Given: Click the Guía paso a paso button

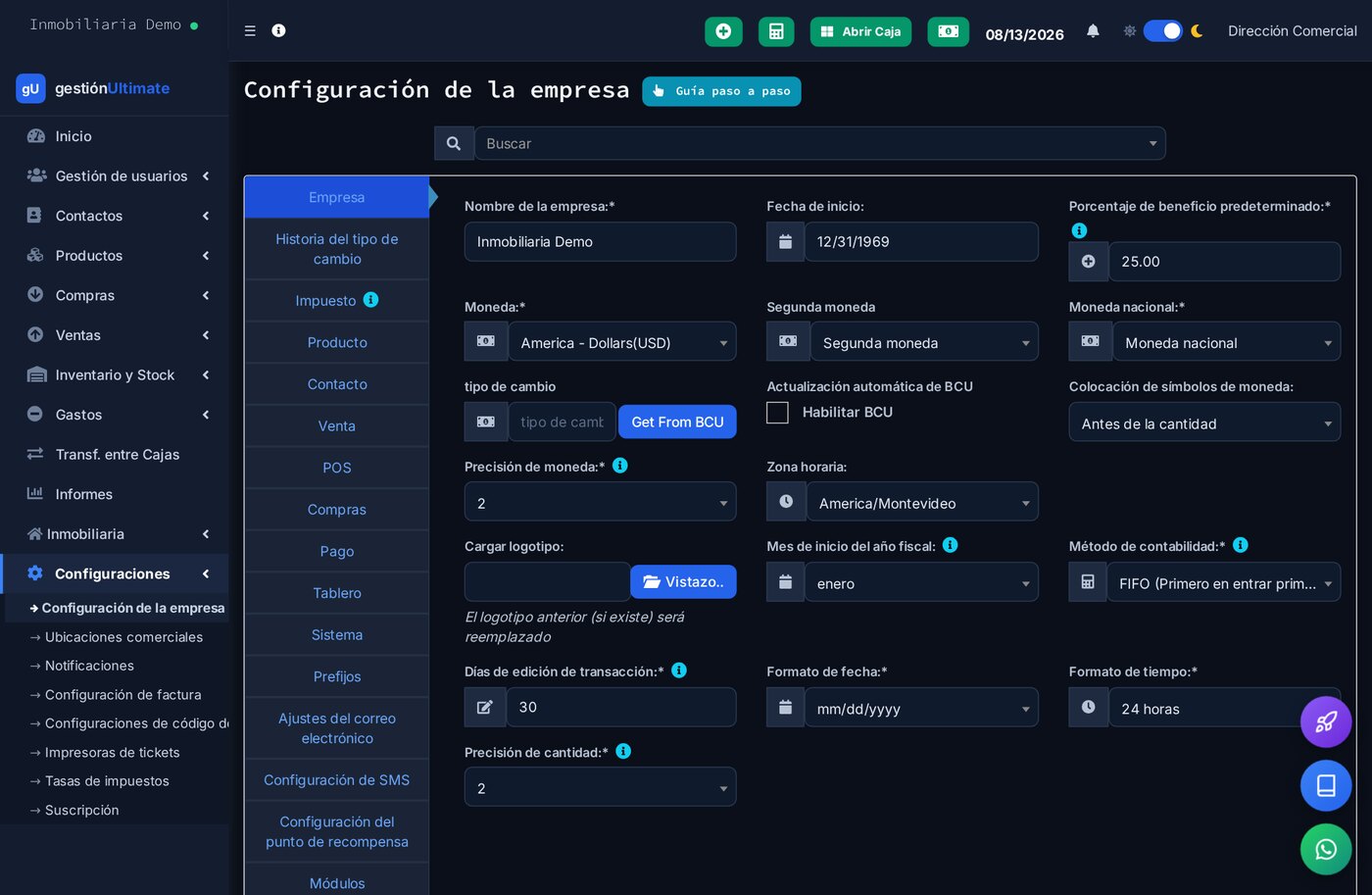Looking at the screenshot, I should click(721, 91).
